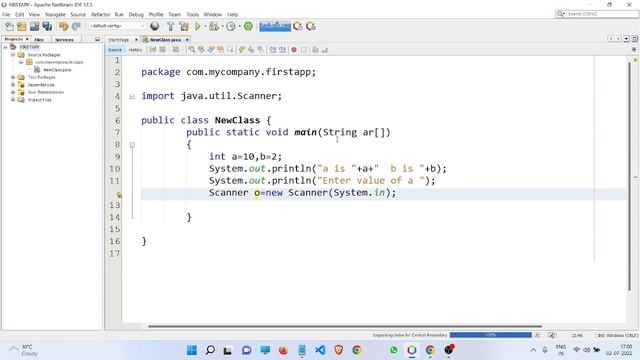
Task: Select the Source view button
Action: click(x=115, y=50)
